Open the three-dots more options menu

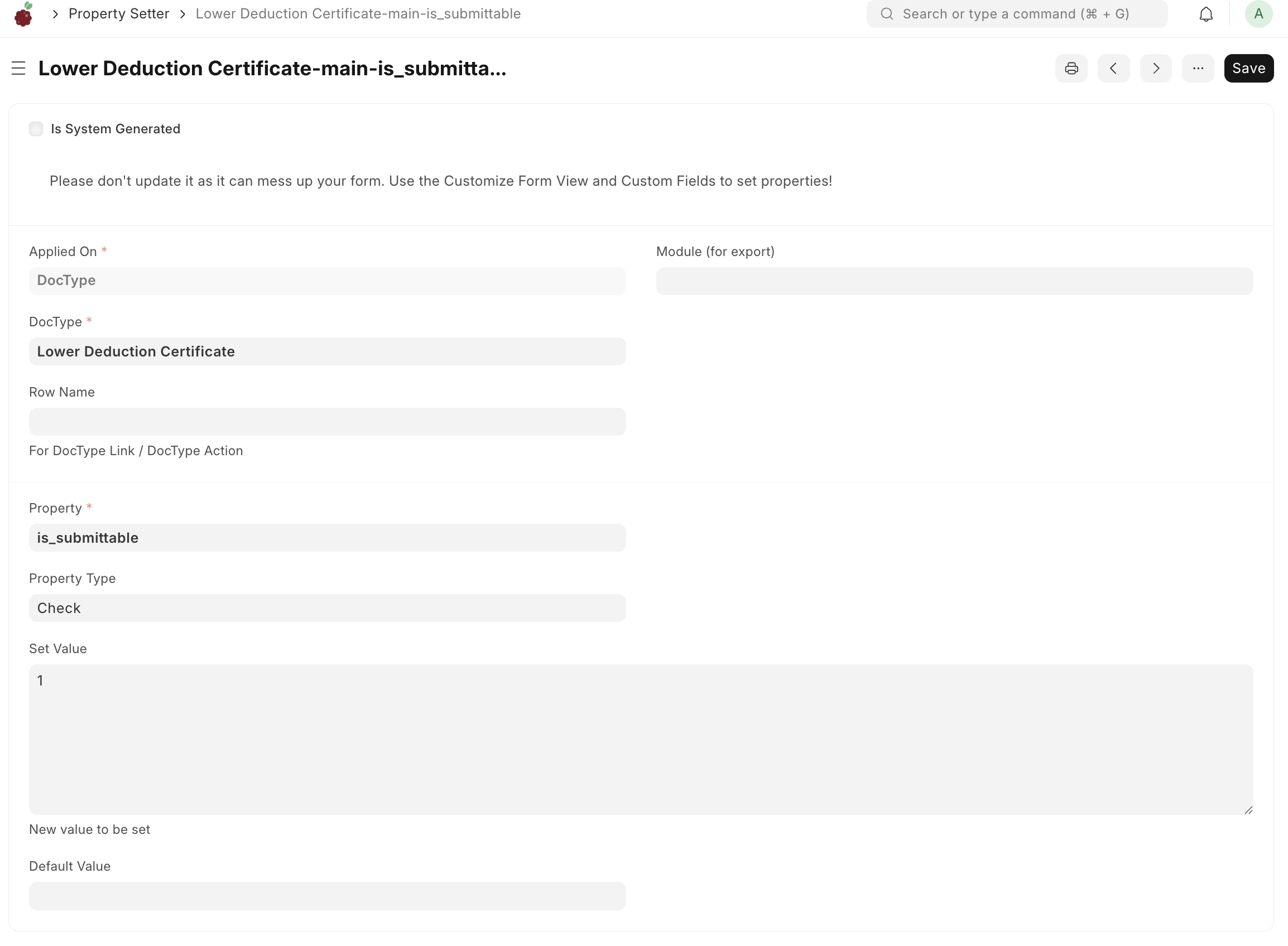pyautogui.click(x=1198, y=69)
